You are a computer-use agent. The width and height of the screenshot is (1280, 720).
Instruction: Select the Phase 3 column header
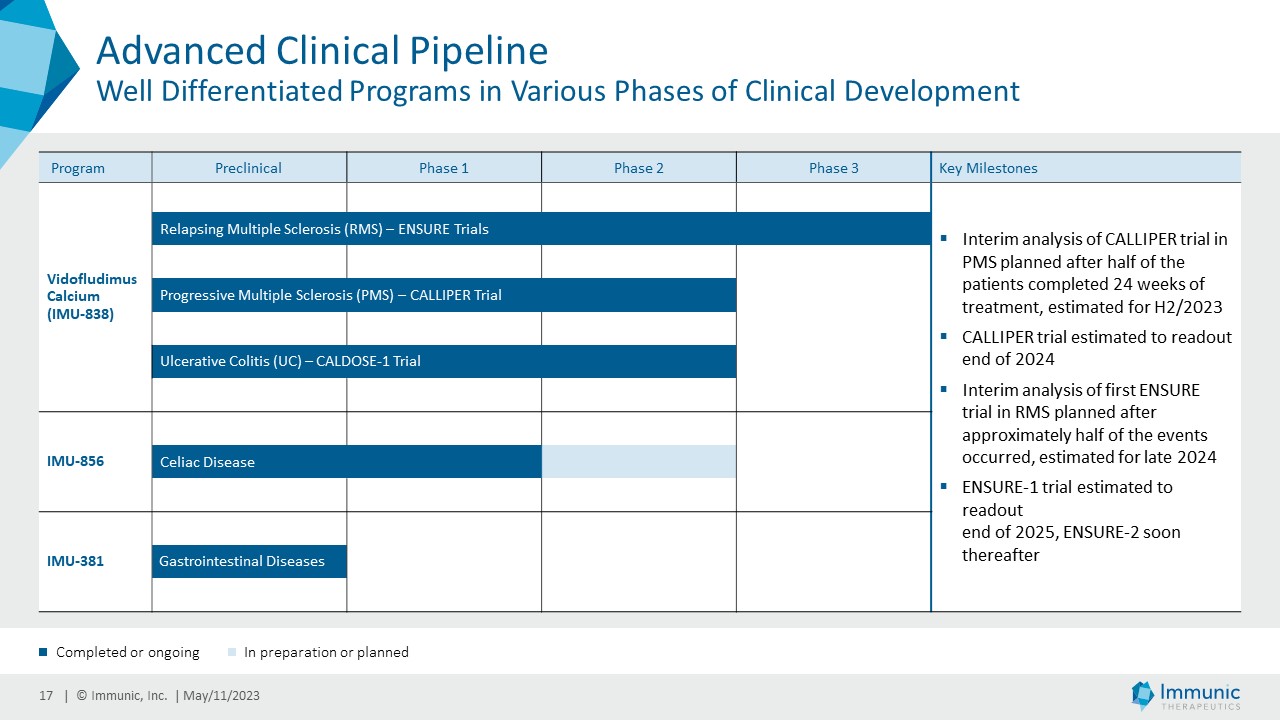pyautogui.click(x=833, y=168)
